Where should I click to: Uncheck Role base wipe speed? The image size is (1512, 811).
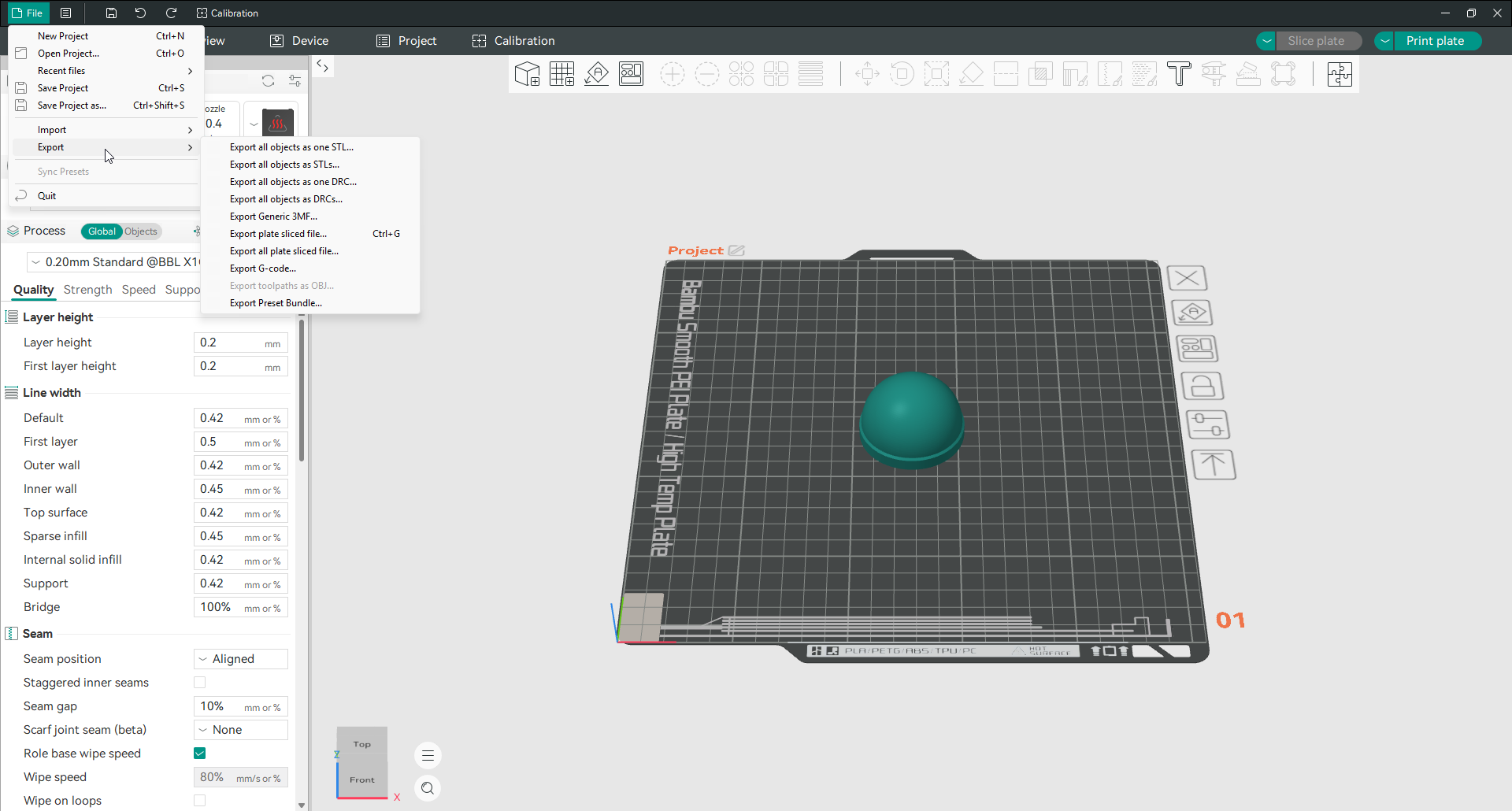point(200,754)
